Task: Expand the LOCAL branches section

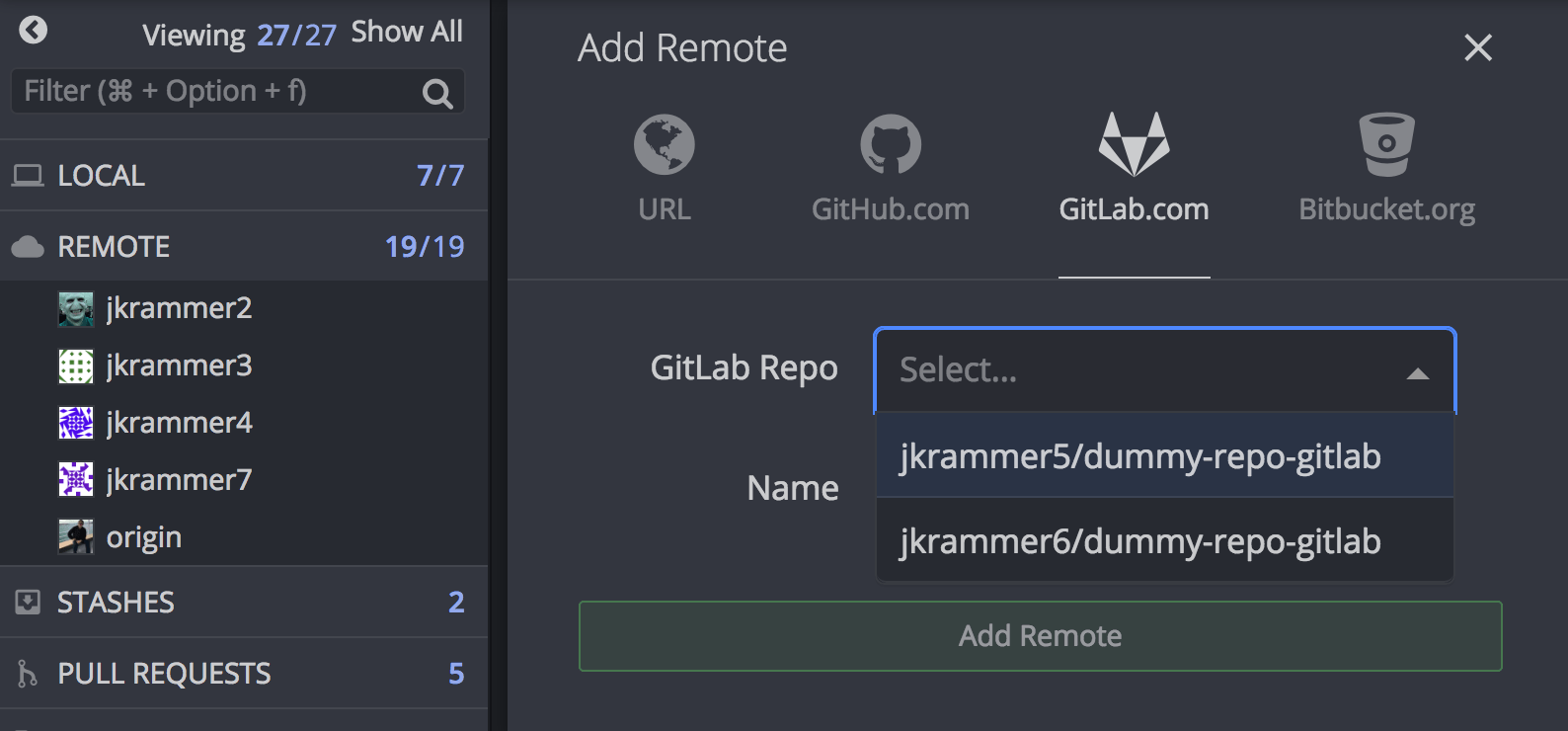Action: (101, 176)
